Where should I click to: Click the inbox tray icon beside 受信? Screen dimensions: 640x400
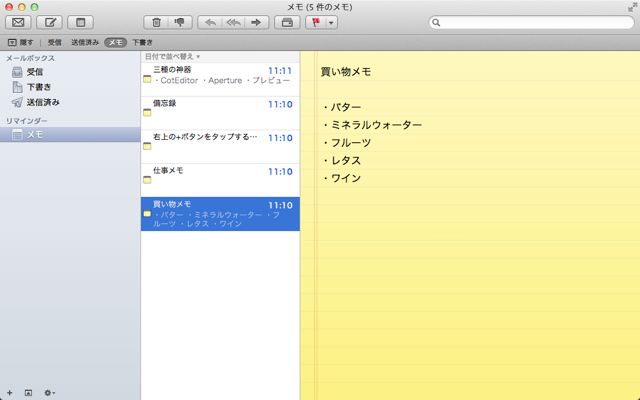click(x=17, y=72)
